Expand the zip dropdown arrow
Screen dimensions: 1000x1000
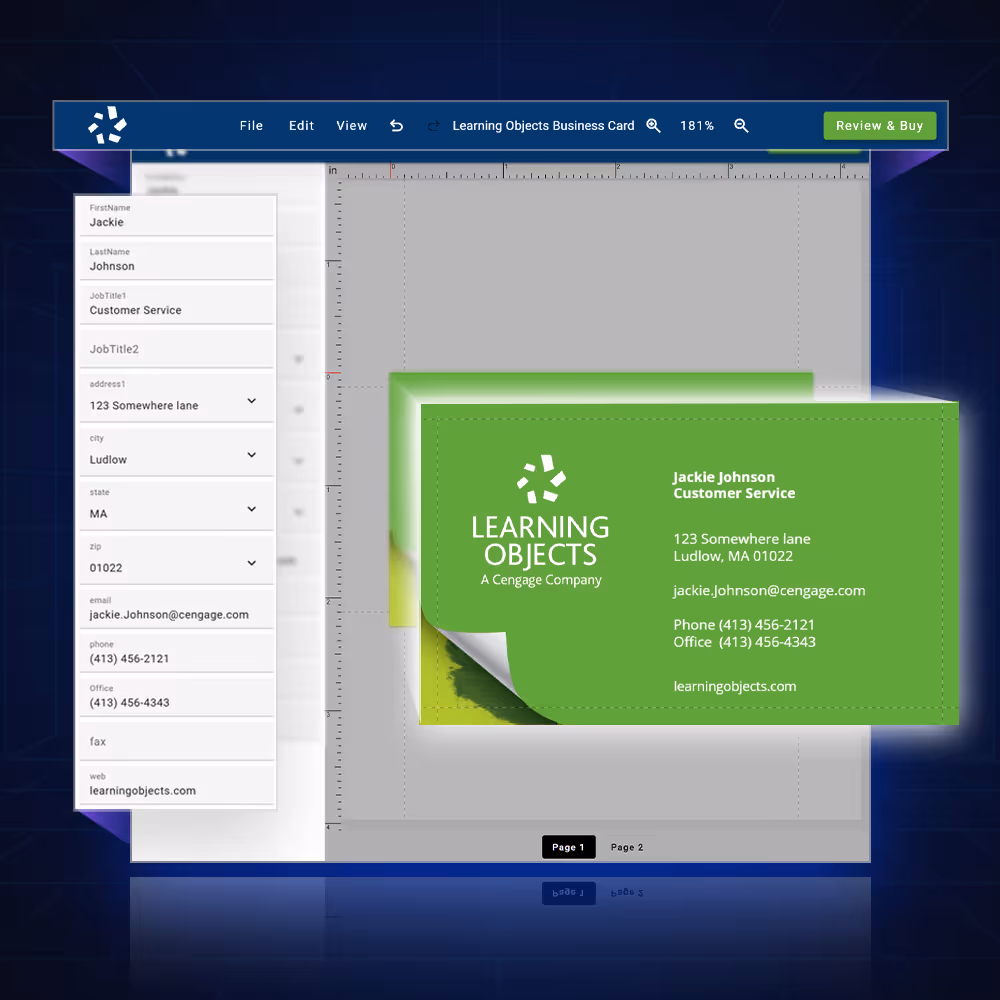point(251,563)
